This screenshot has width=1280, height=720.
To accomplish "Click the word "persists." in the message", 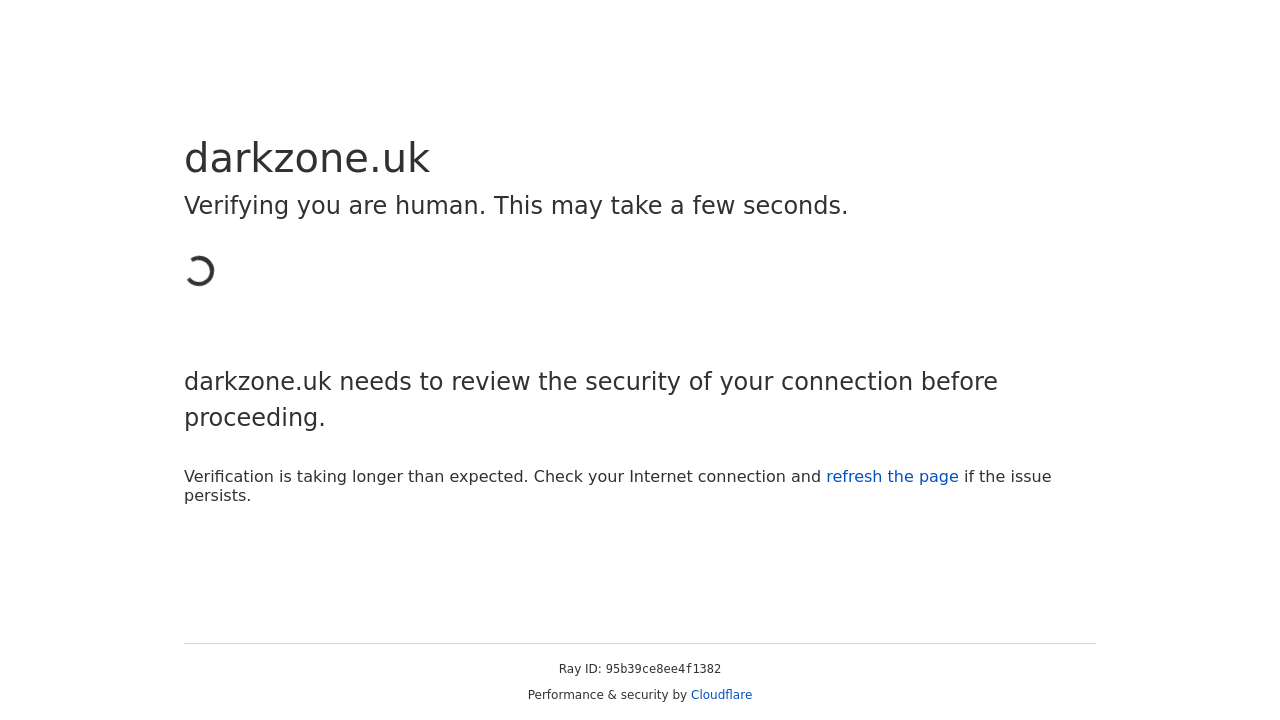I will point(217,496).
